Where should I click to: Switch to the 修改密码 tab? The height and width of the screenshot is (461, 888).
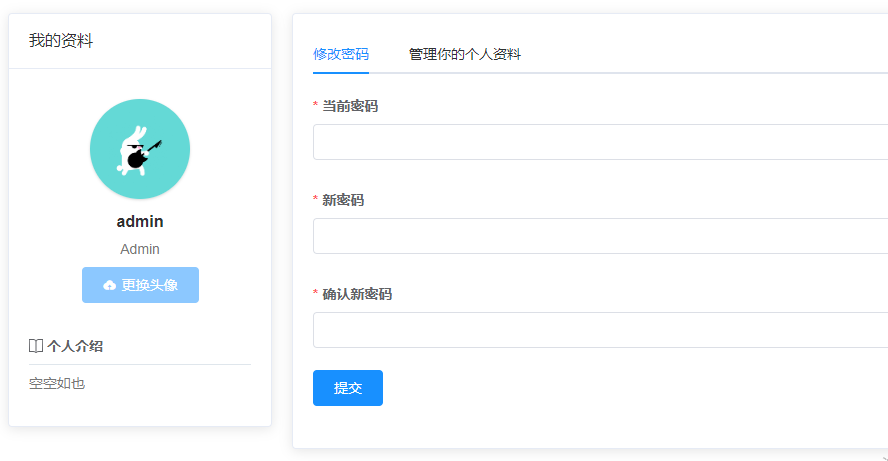tap(341, 54)
